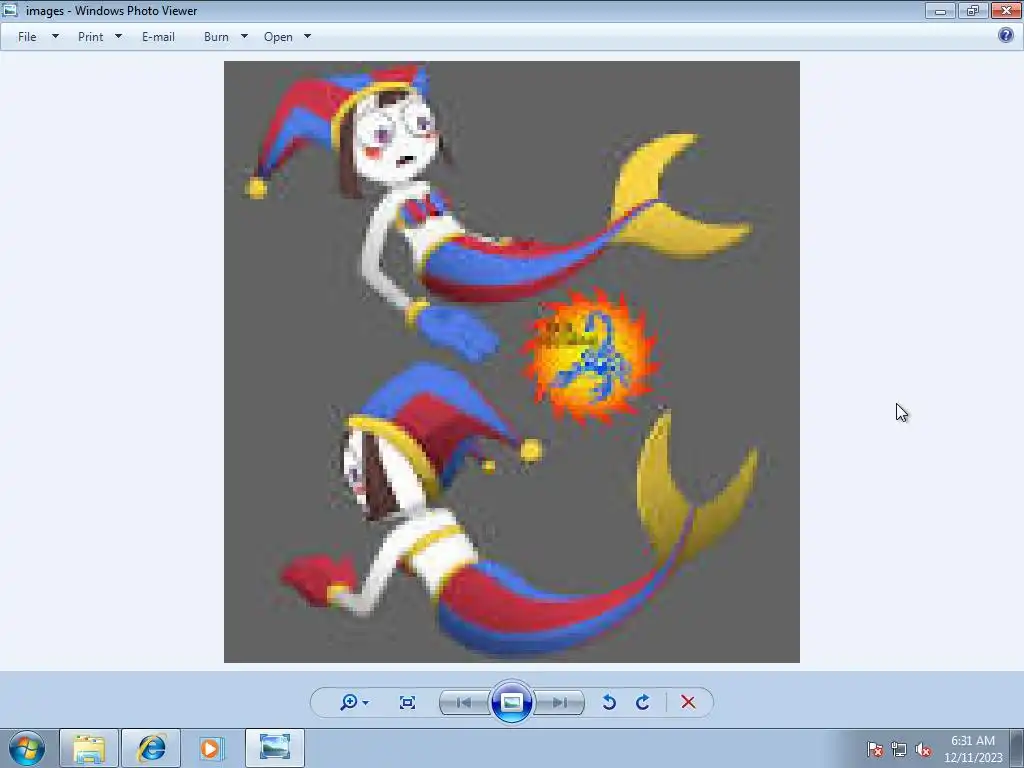The image size is (1024, 768).
Task: Rotate the image clockwise
Action: [x=643, y=702]
